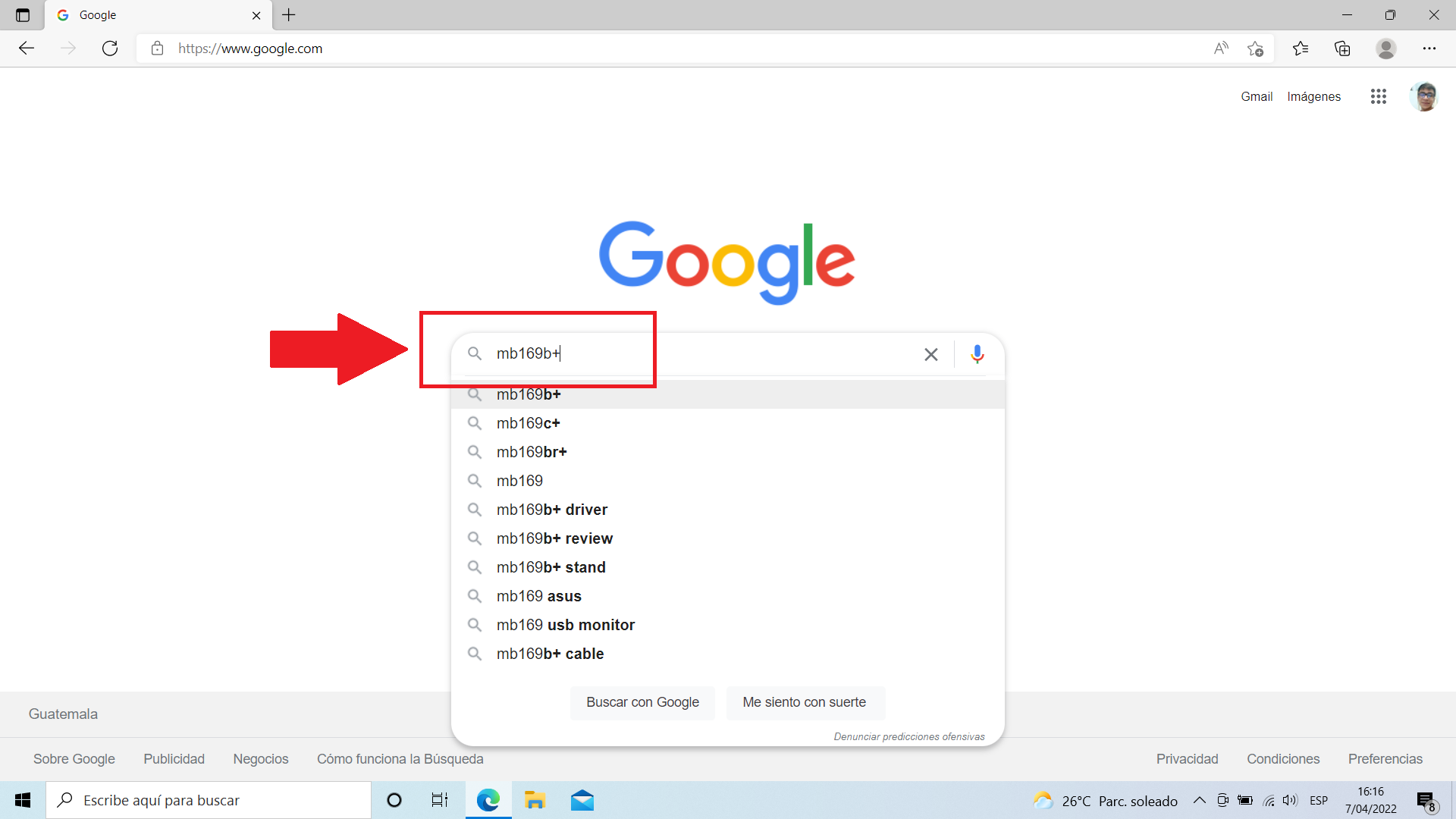Select the 'mb169b+ driver' suggestion
Screen dimensions: 1456x819
click(x=551, y=510)
